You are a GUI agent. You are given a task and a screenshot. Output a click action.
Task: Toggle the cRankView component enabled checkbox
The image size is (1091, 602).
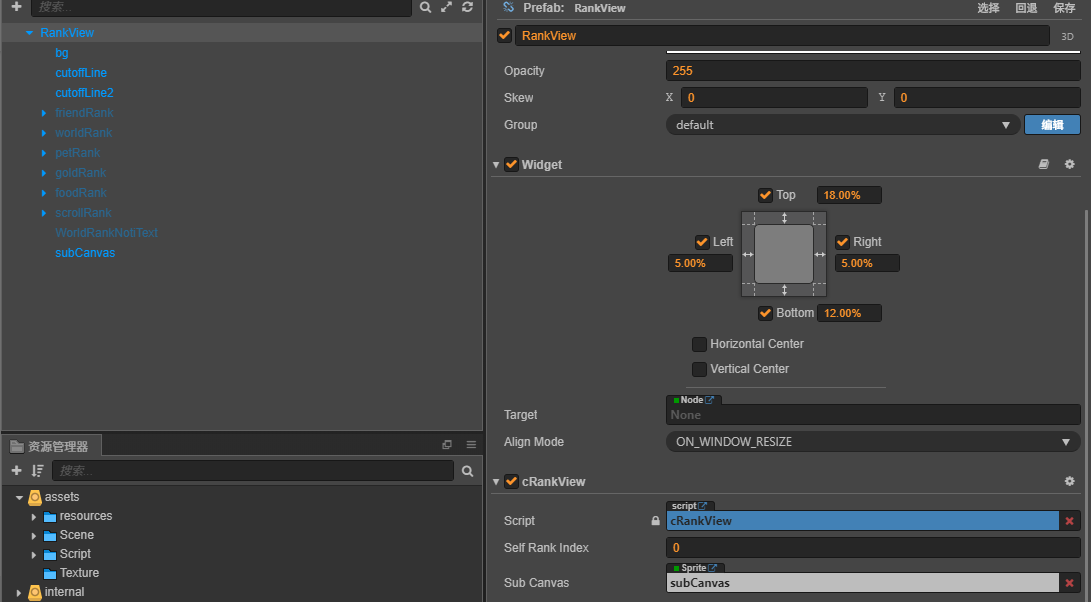(511, 481)
